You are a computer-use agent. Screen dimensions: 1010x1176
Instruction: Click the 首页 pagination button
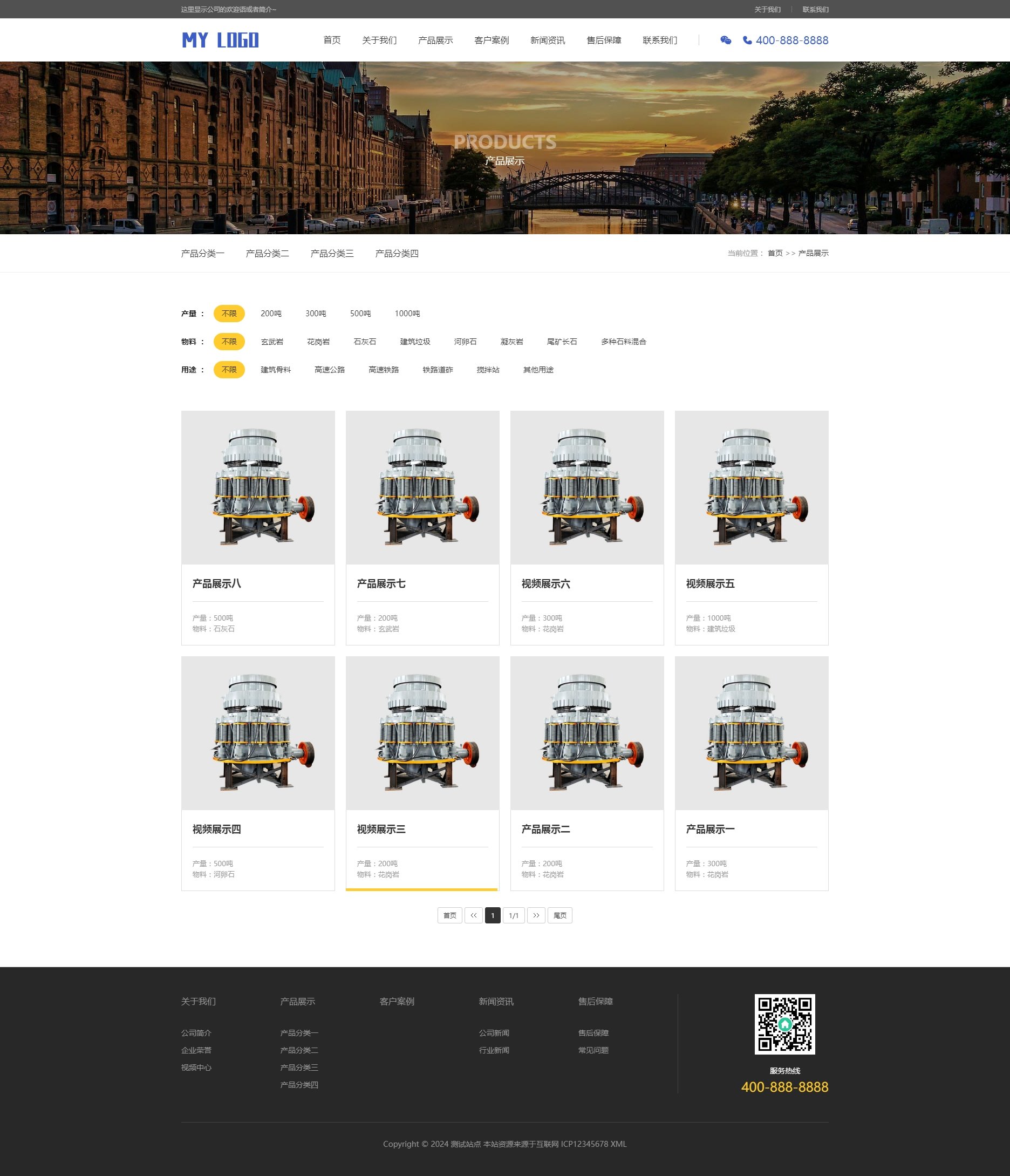(449, 915)
